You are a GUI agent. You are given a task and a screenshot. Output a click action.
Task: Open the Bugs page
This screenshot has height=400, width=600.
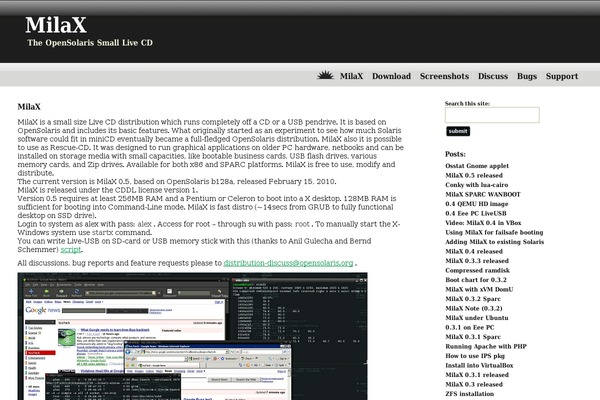[x=527, y=76]
